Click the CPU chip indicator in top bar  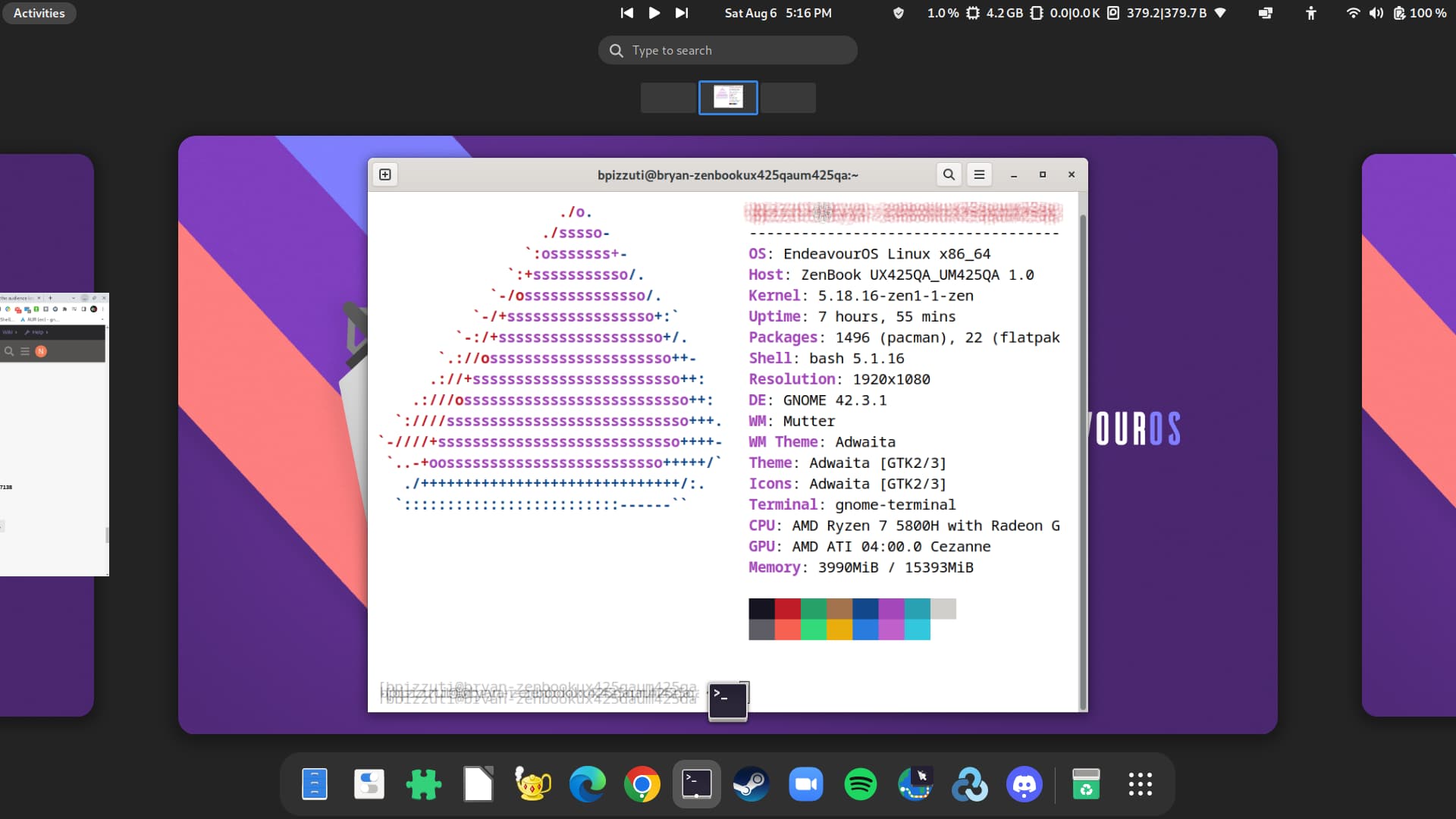tap(973, 13)
